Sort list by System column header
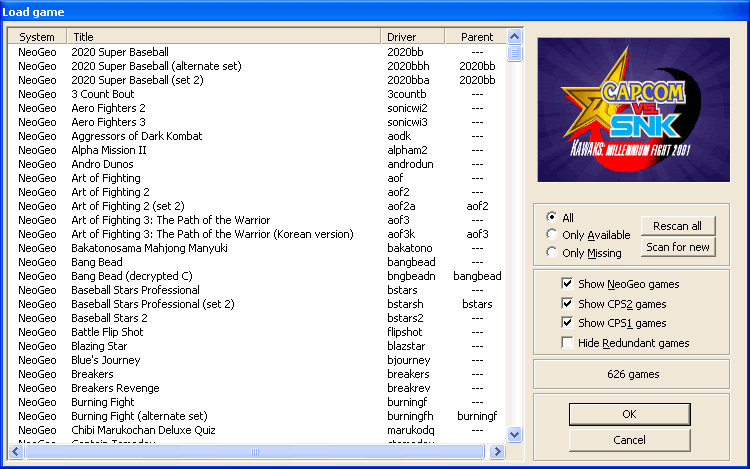This screenshot has width=750, height=469. tap(37, 37)
